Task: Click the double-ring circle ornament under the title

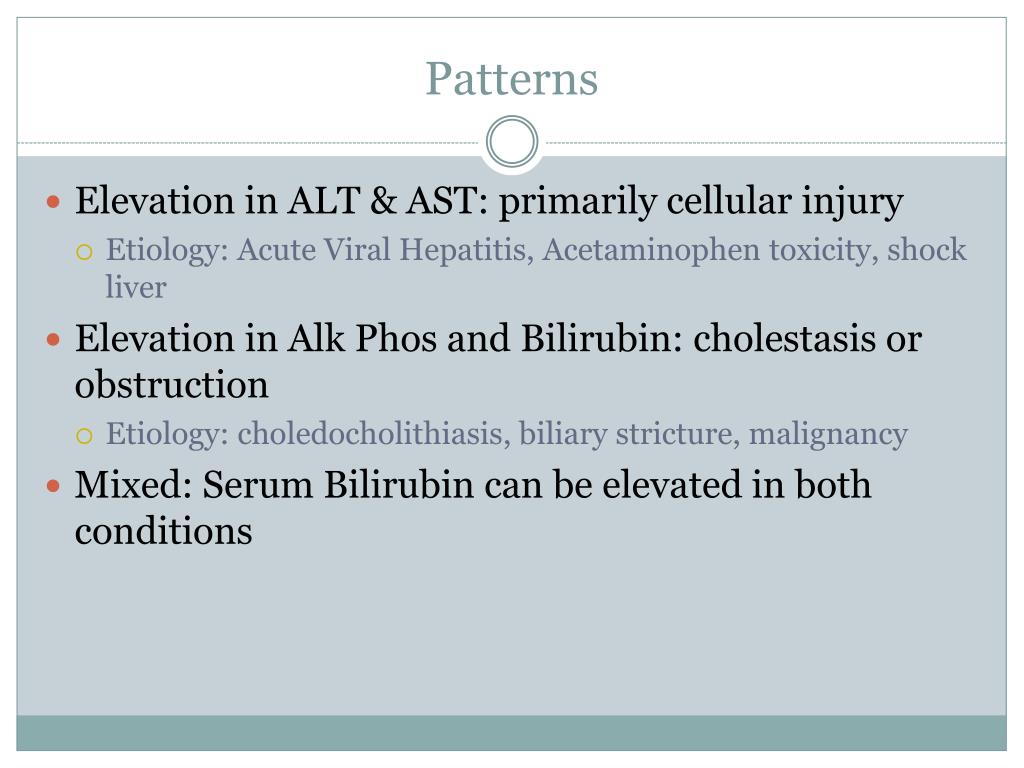Action: coord(512,142)
